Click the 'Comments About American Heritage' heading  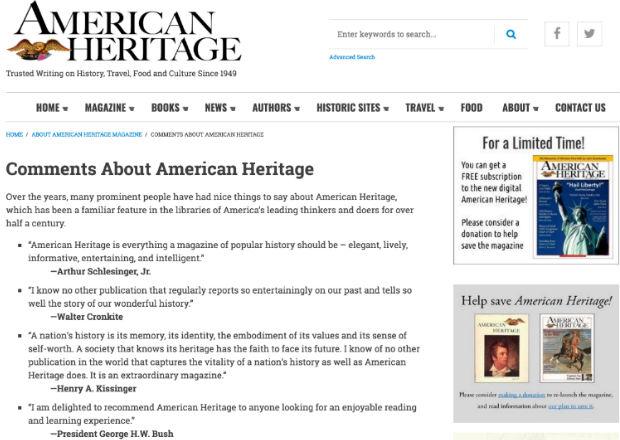coord(160,169)
